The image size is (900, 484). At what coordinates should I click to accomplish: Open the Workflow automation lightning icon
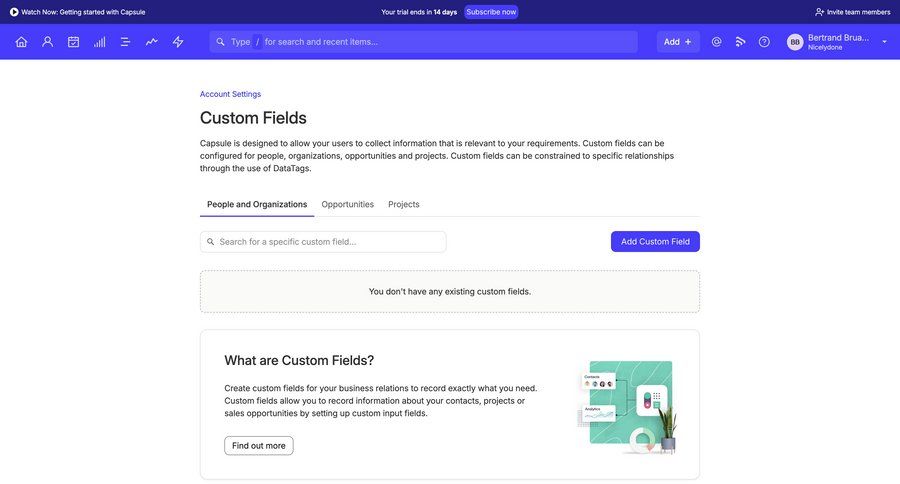point(178,42)
